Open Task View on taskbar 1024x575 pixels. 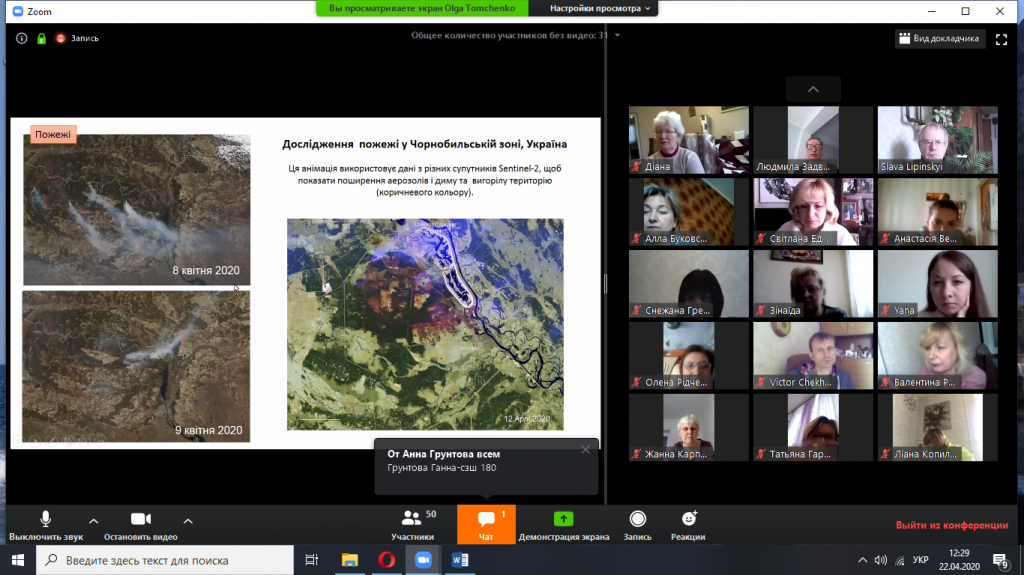point(312,560)
